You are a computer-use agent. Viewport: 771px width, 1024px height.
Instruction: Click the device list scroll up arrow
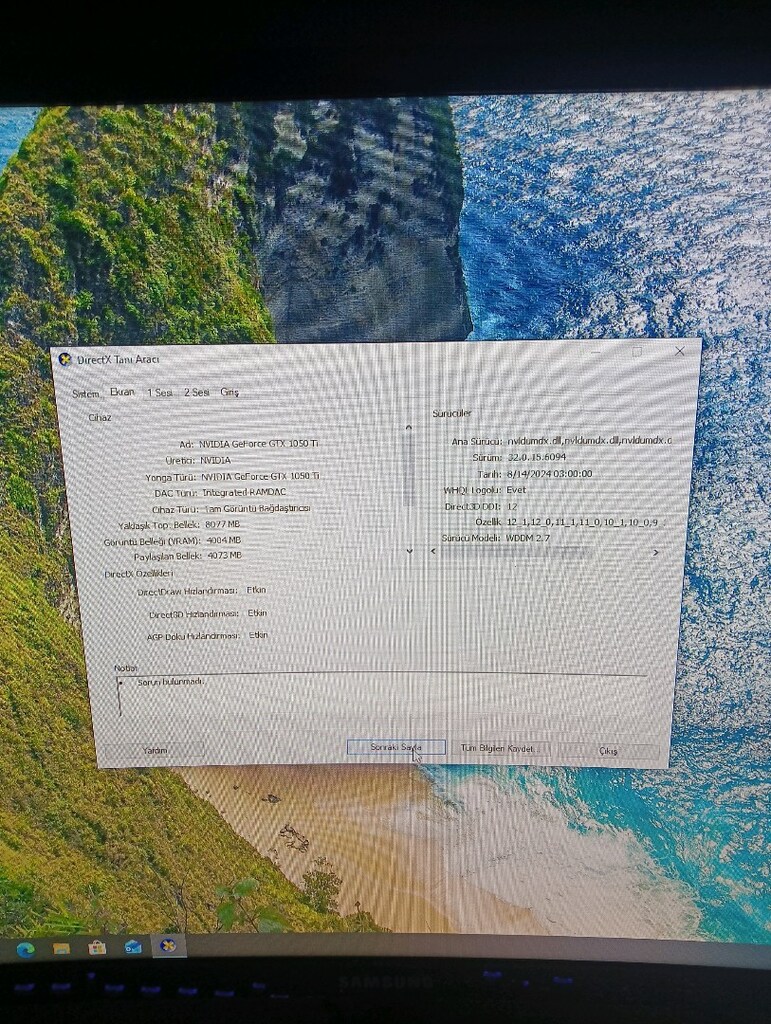tap(409, 427)
